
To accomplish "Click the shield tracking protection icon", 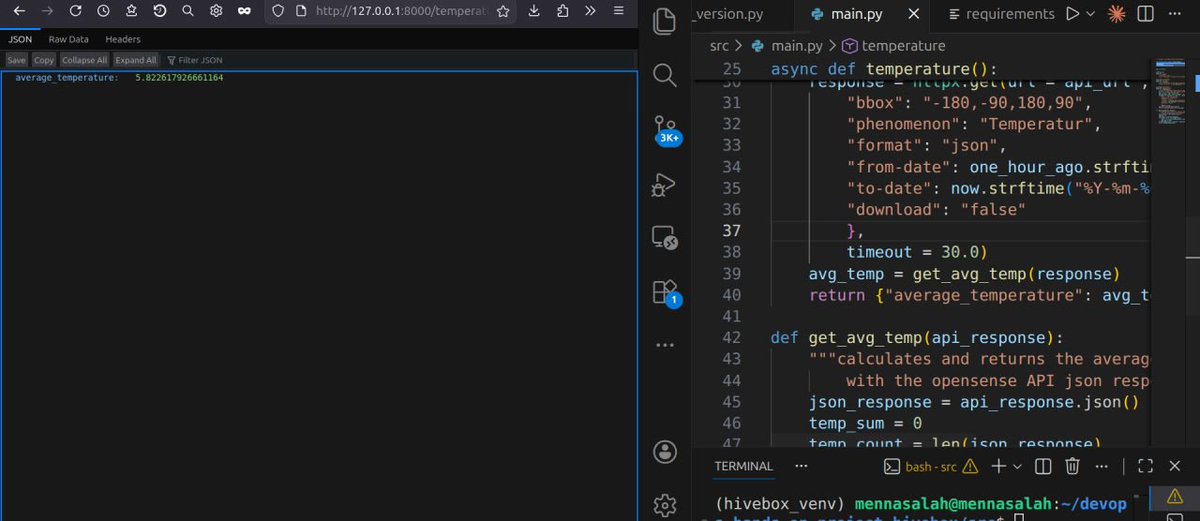I will pyautogui.click(x=279, y=12).
